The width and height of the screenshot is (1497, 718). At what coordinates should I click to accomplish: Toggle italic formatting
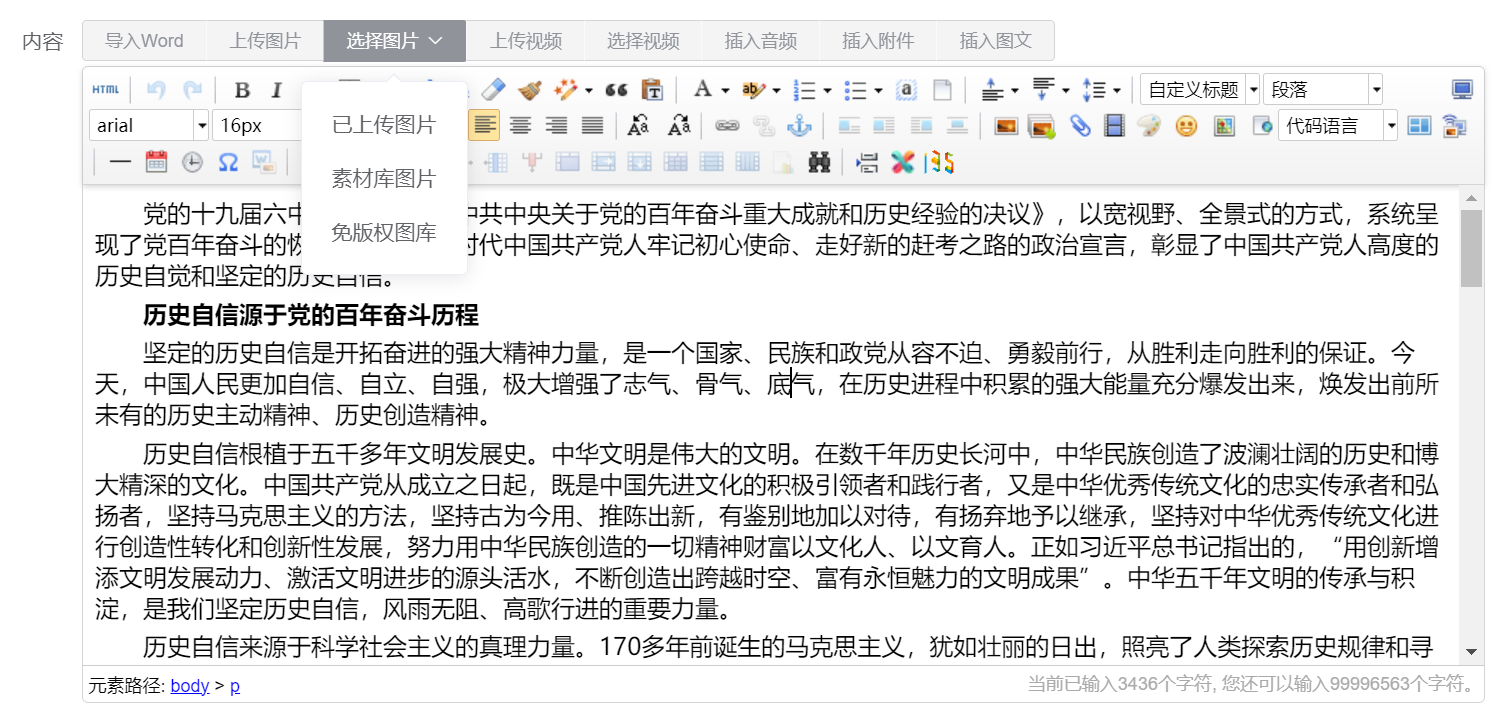[276, 88]
